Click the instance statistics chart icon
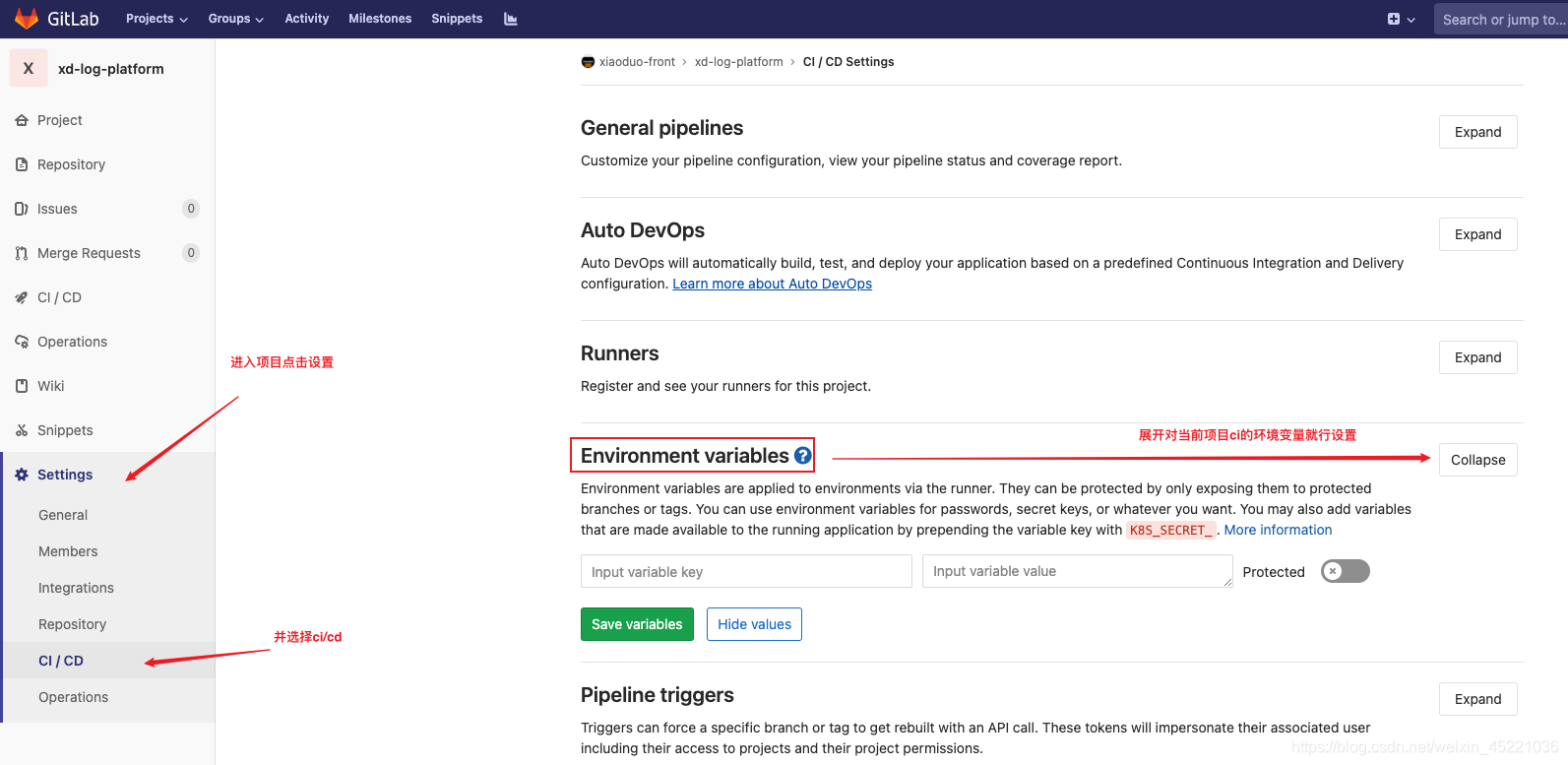Viewport: 1568px width, 765px height. pyautogui.click(x=510, y=19)
